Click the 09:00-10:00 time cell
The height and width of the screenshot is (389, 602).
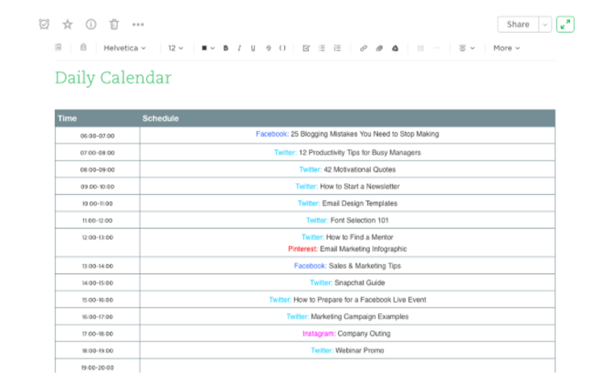(x=98, y=186)
